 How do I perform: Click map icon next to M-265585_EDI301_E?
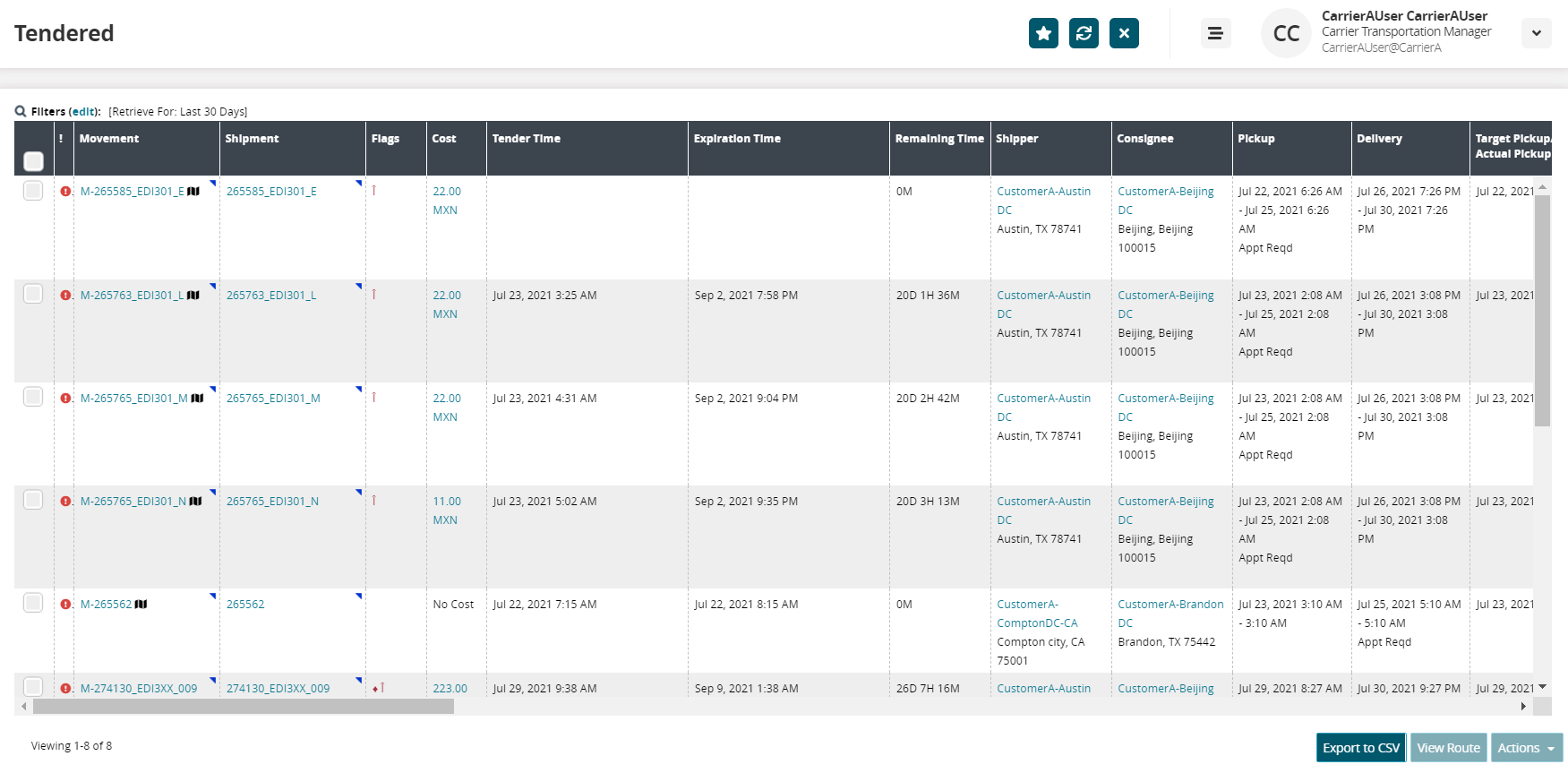tap(193, 192)
